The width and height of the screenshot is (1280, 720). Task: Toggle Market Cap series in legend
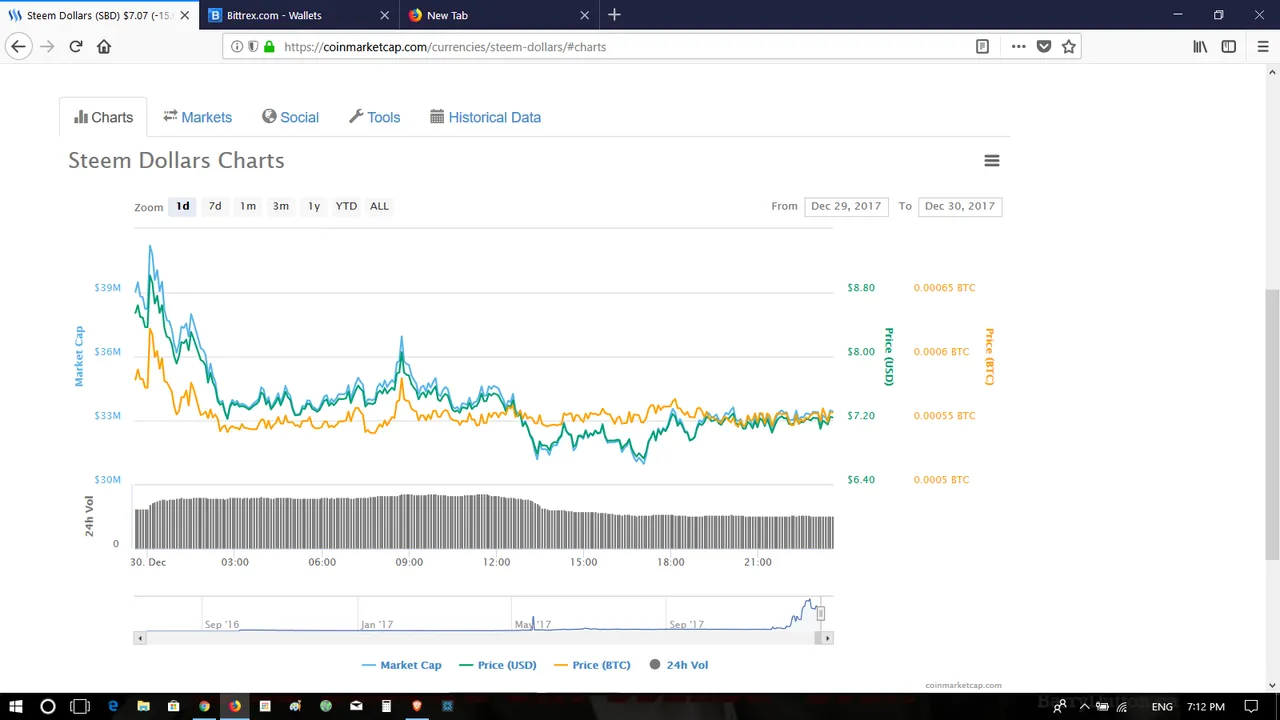pyautogui.click(x=401, y=665)
